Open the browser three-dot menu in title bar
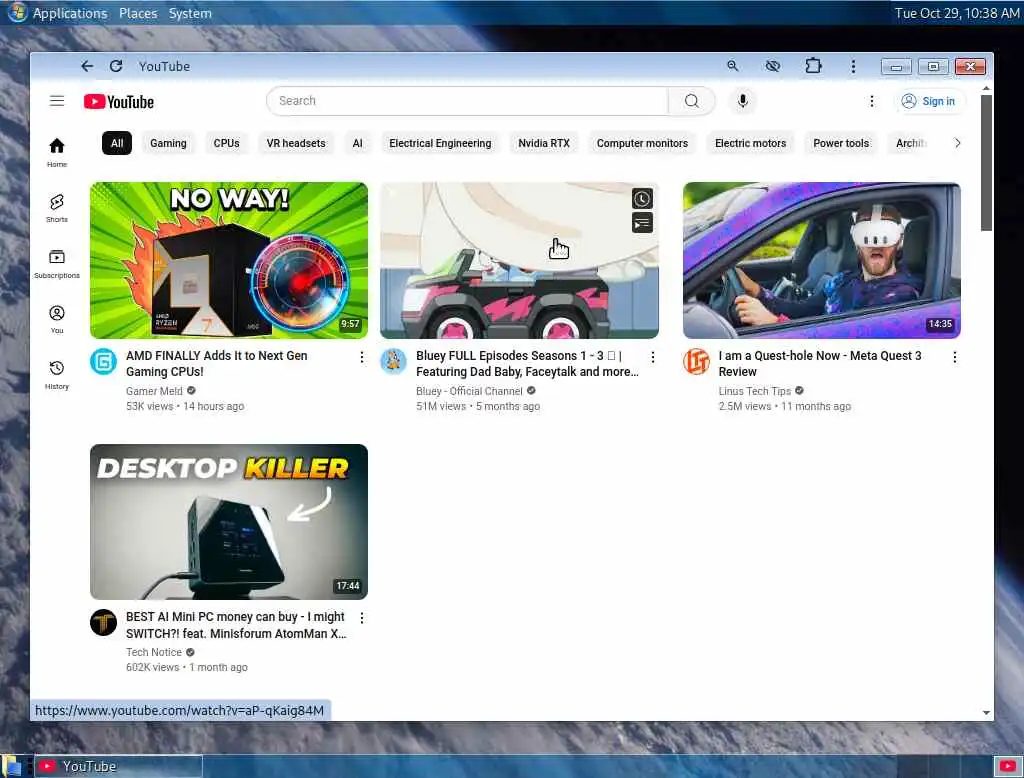 coord(853,66)
